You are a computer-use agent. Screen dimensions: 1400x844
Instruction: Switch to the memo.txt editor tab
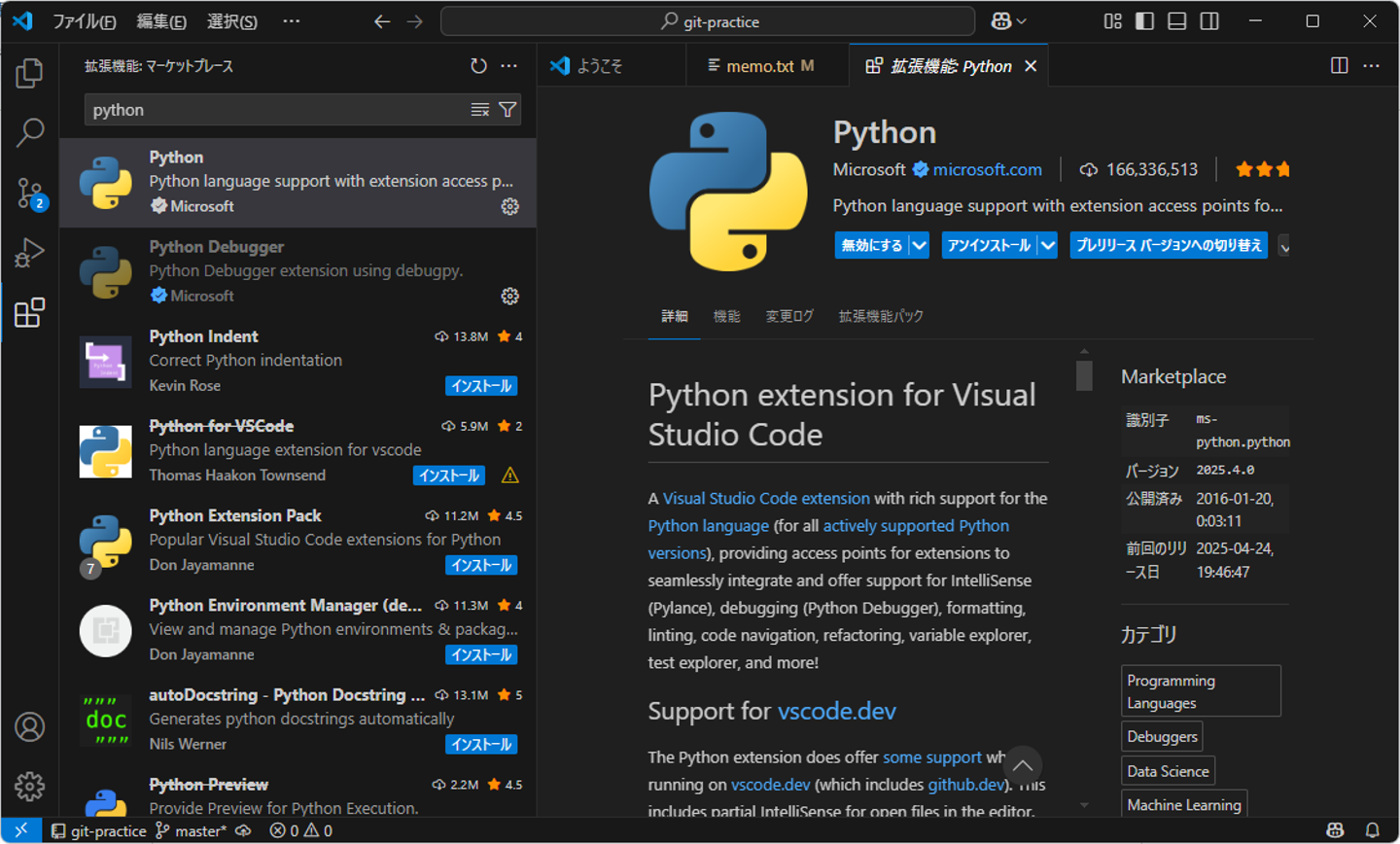pos(759,66)
